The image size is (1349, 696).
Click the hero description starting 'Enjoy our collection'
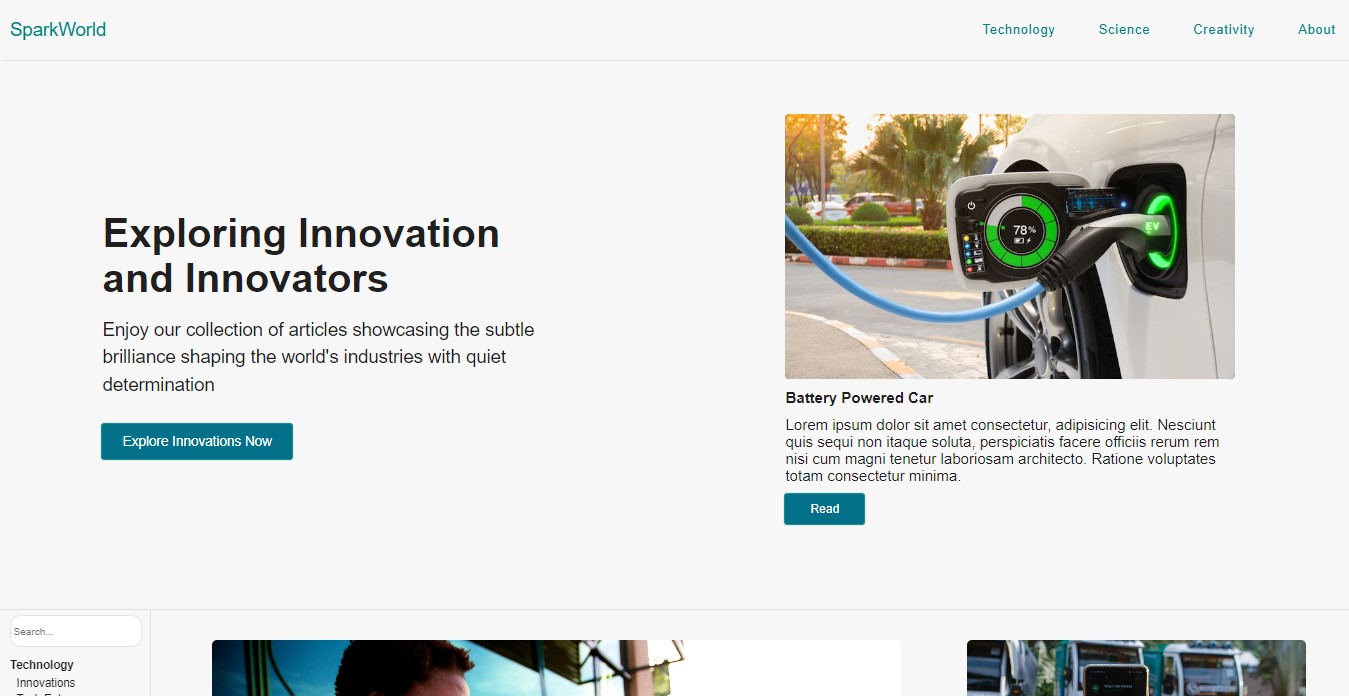pyautogui.click(x=318, y=357)
